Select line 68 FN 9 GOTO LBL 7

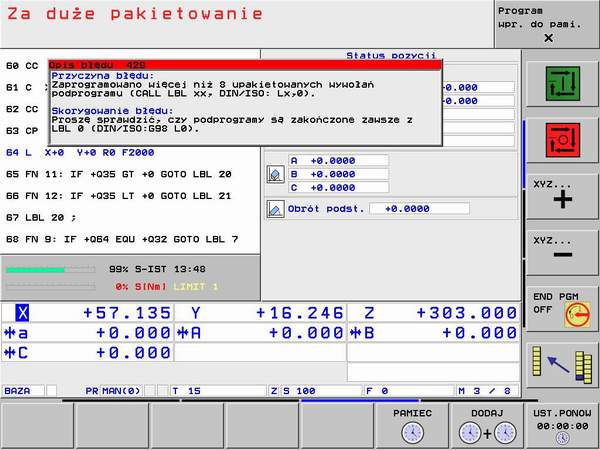pos(122,240)
